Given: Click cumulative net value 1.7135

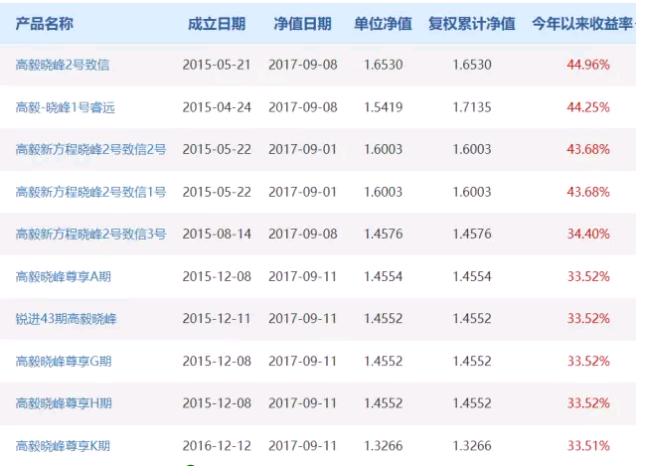Looking at the screenshot, I should pyautogui.click(x=472, y=107).
